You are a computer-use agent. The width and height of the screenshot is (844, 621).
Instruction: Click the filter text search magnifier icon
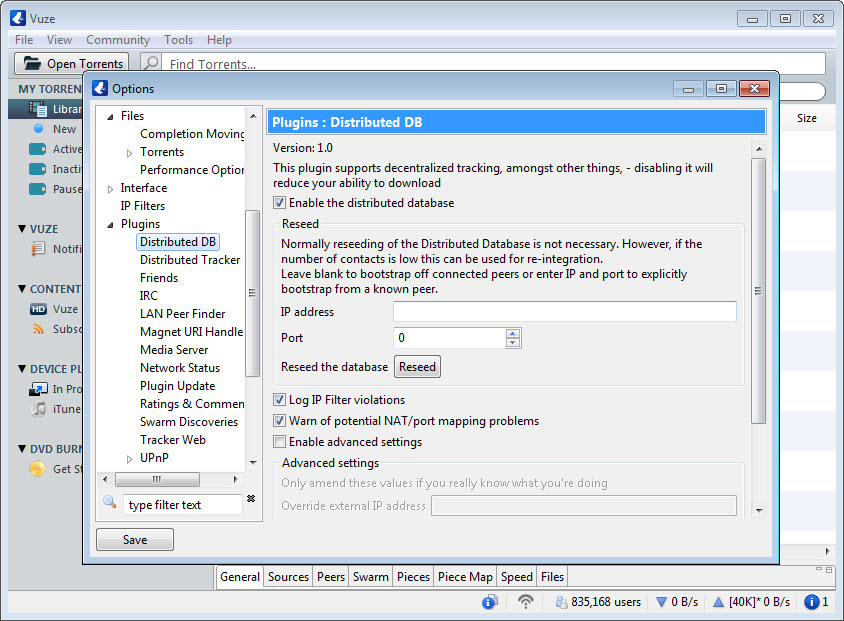tap(110, 502)
